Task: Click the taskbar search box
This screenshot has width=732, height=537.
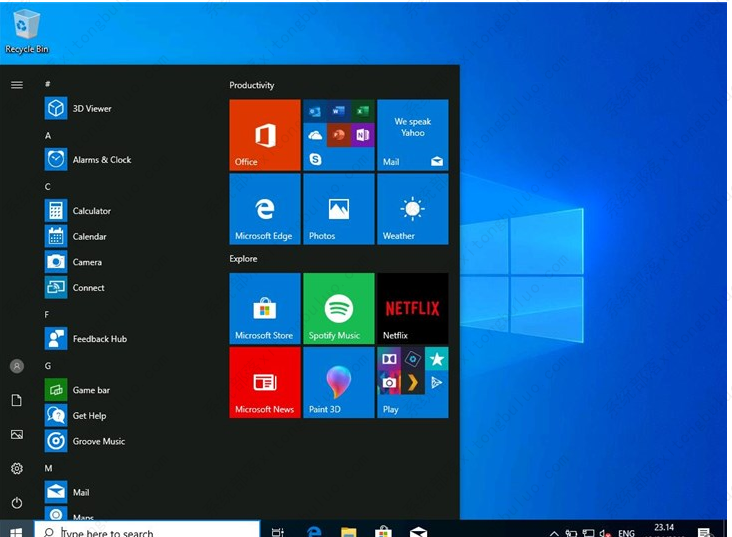Action: 148,532
